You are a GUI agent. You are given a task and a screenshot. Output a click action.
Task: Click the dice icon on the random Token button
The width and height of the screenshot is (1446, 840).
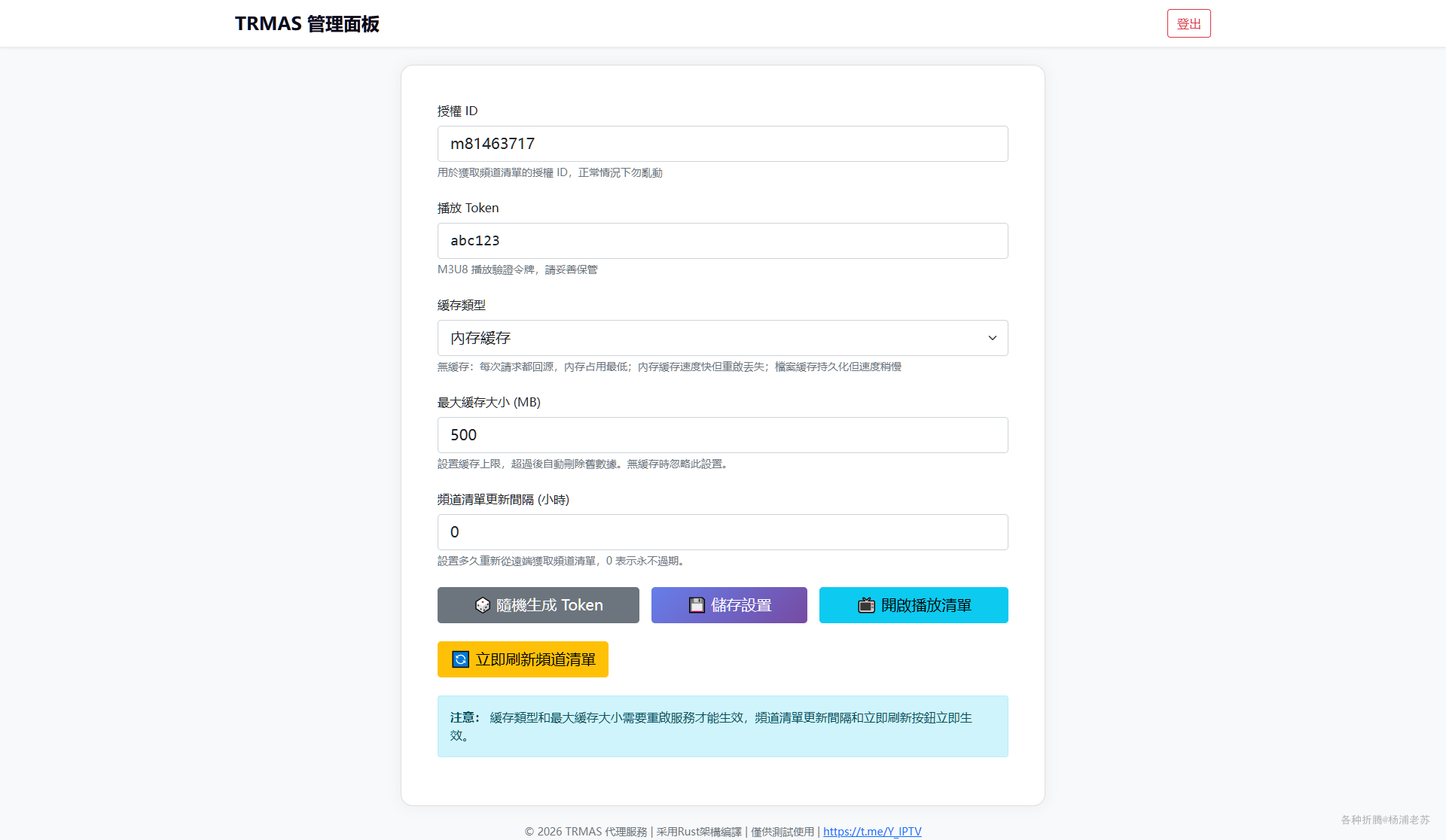click(483, 605)
